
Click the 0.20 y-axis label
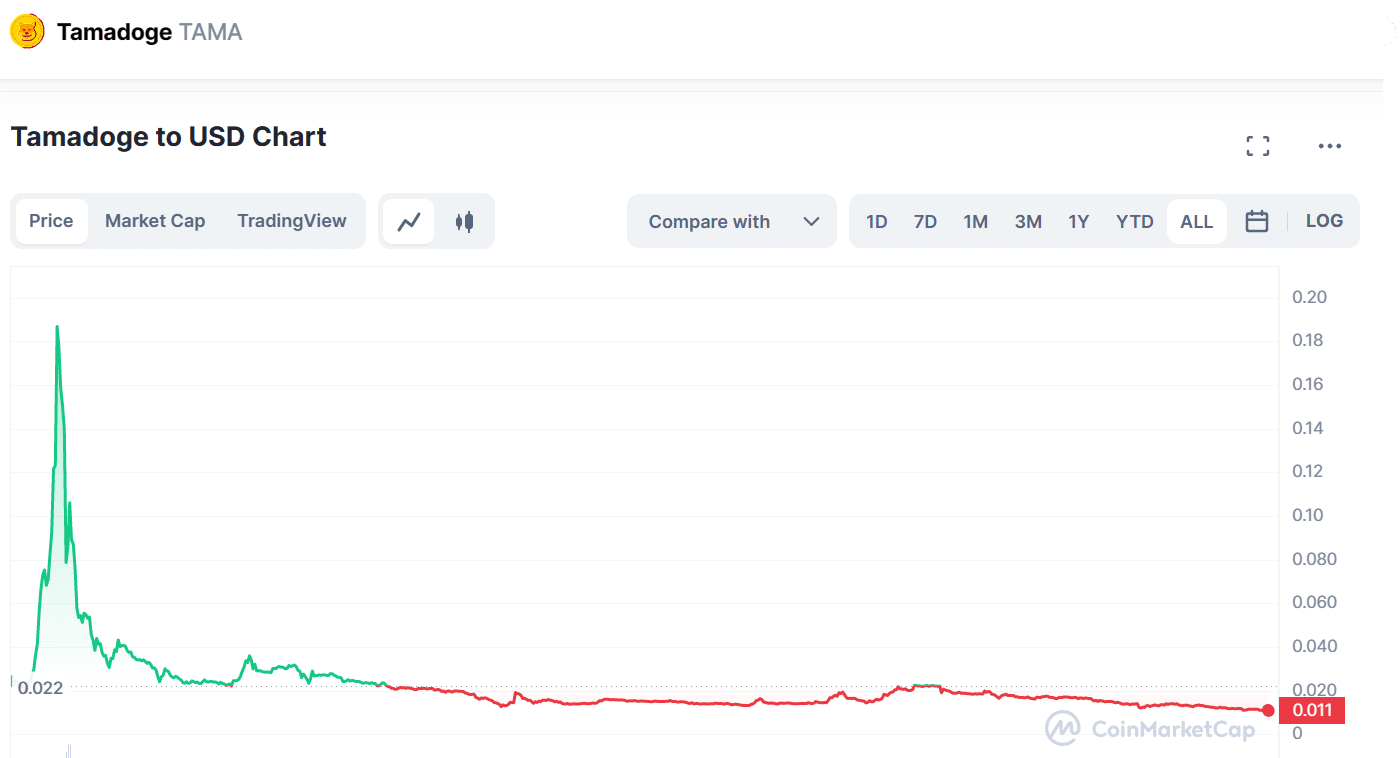(x=1309, y=297)
